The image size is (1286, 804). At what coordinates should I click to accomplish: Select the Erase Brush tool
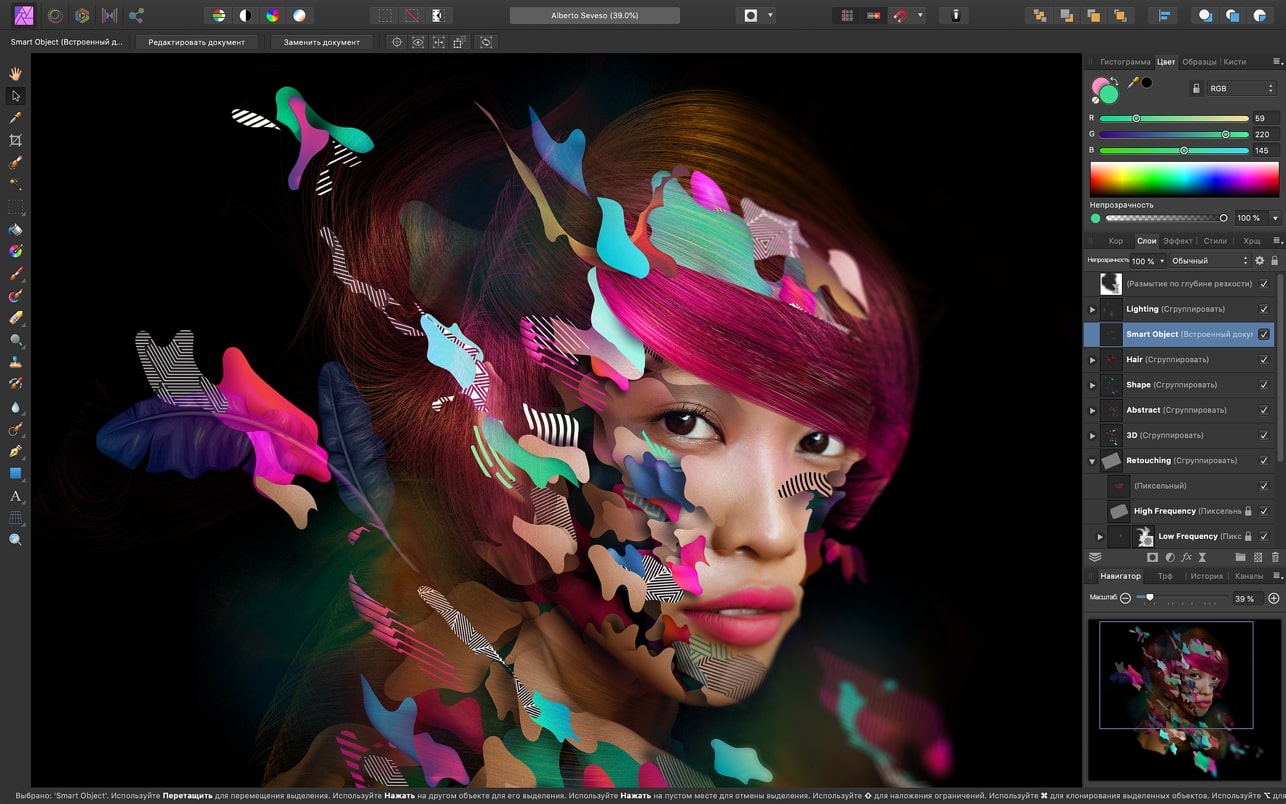15,318
